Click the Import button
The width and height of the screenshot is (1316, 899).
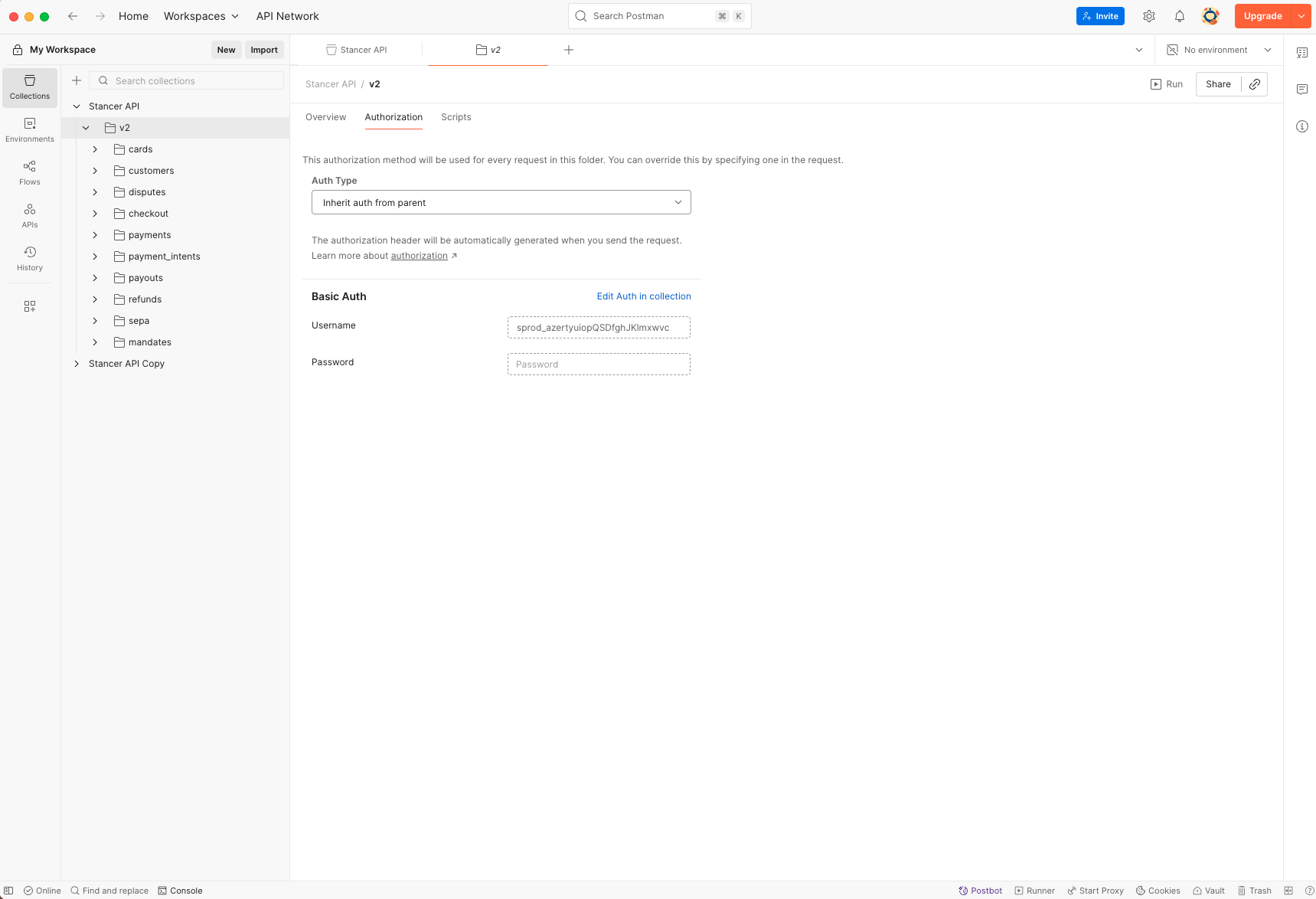264,50
